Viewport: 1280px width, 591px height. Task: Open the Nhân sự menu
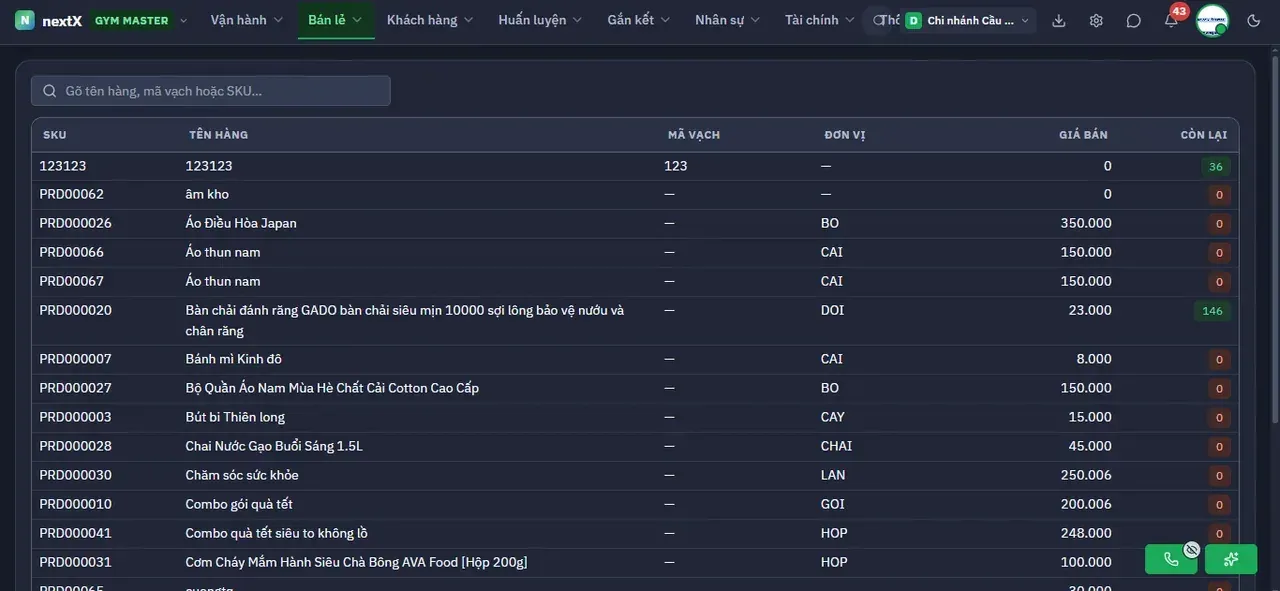click(x=728, y=20)
